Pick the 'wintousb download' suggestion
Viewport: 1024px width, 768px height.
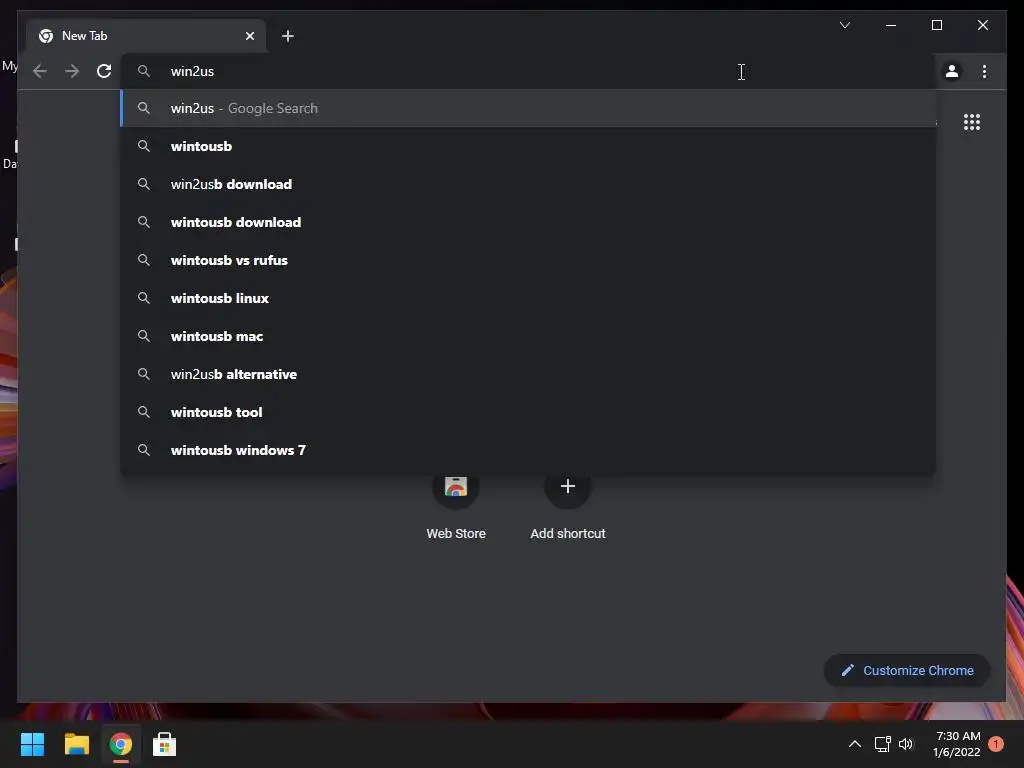(528, 222)
